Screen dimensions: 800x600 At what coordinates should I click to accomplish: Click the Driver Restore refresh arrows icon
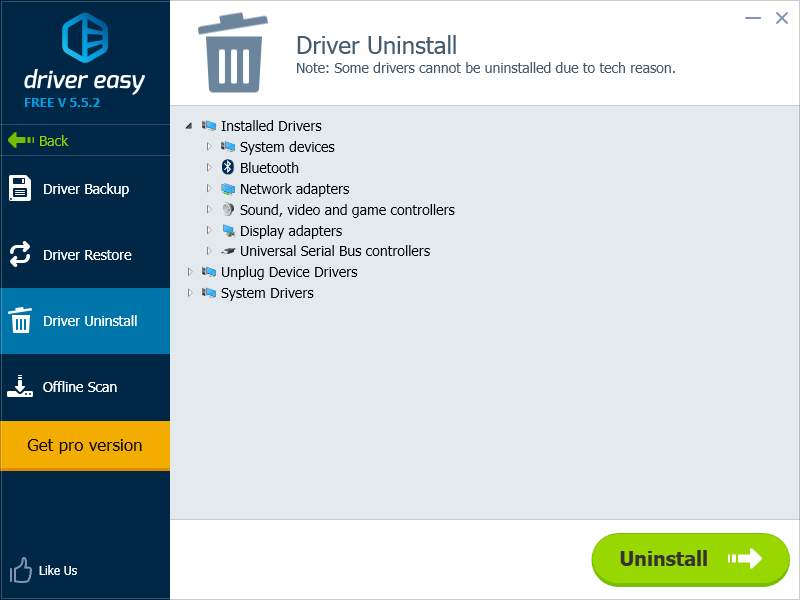(20, 254)
